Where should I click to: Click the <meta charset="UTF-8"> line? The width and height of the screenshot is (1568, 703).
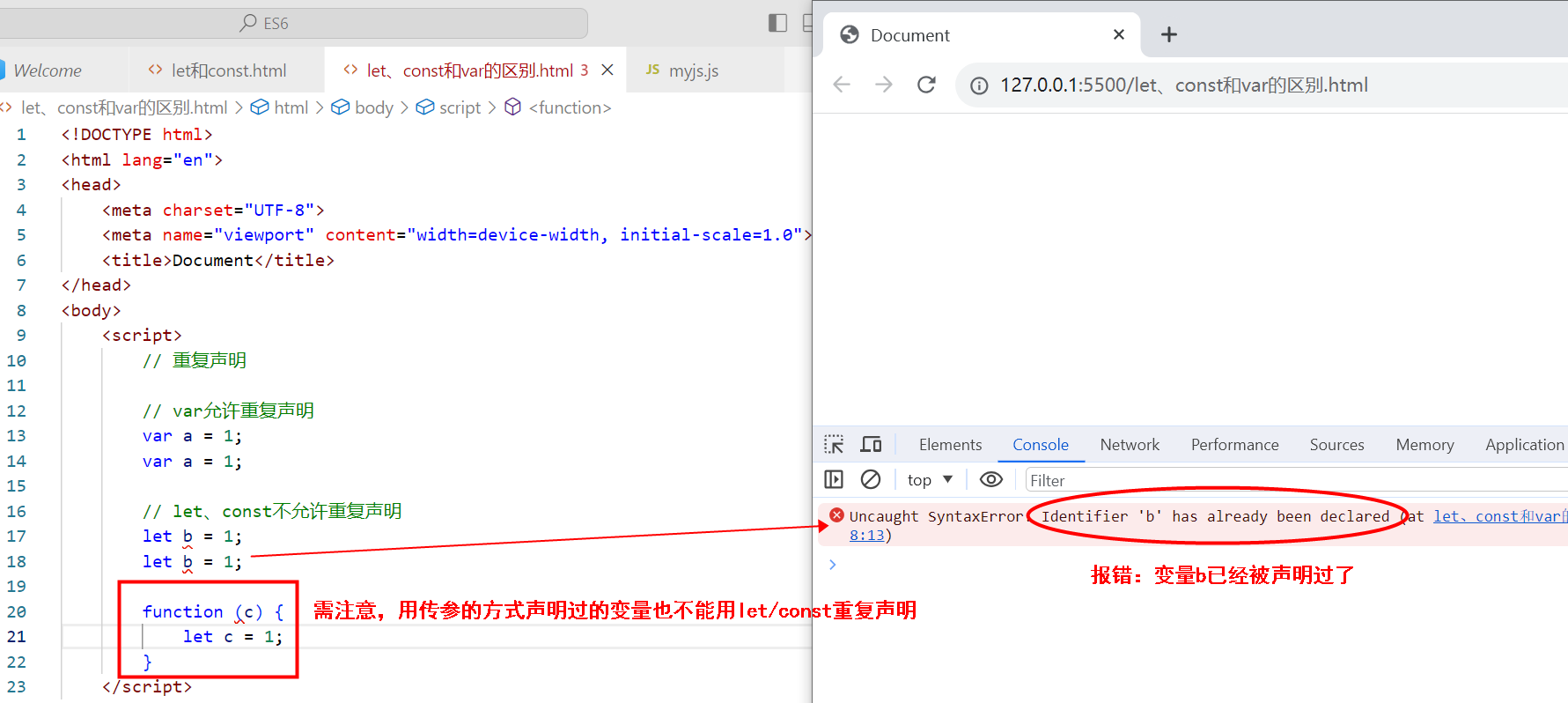(x=213, y=210)
